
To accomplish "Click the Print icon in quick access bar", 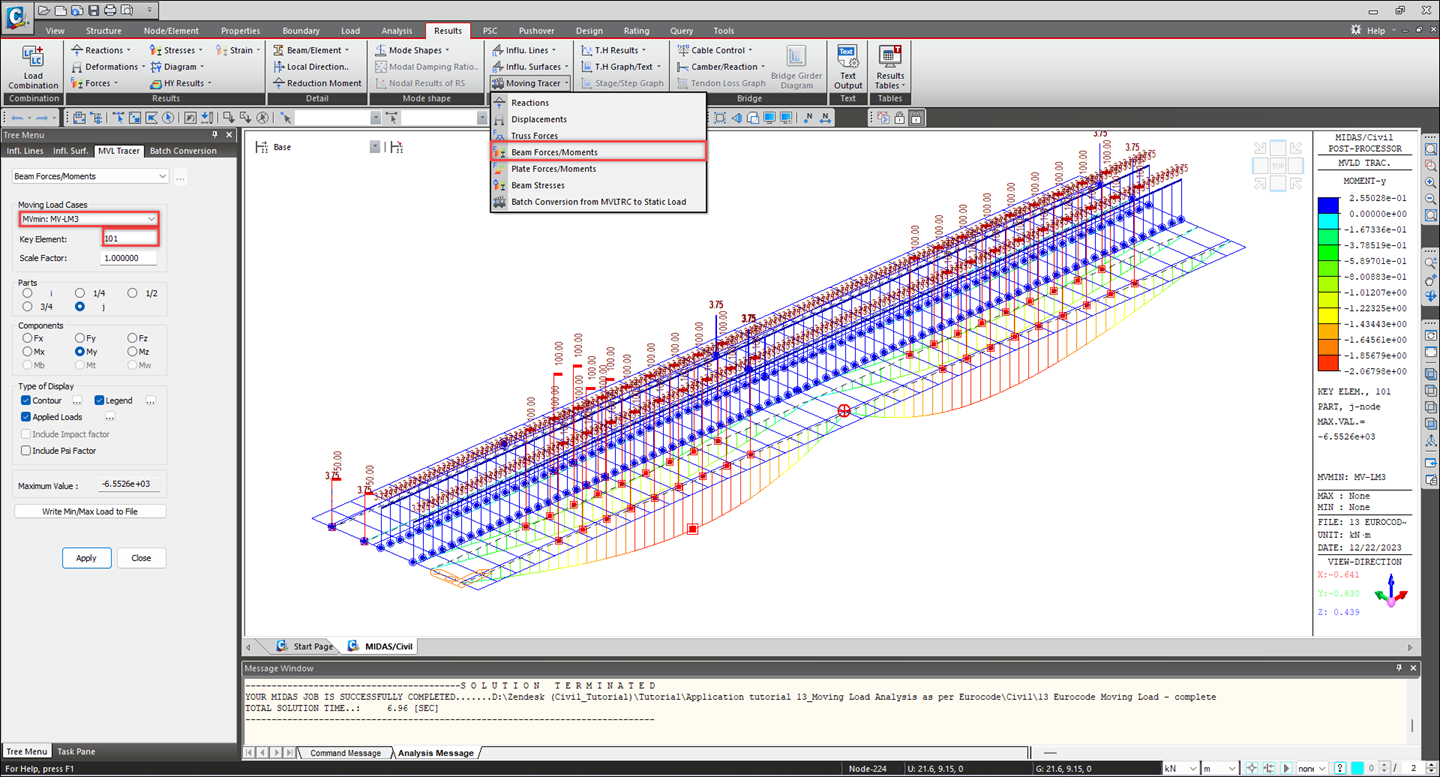I will coord(110,10).
